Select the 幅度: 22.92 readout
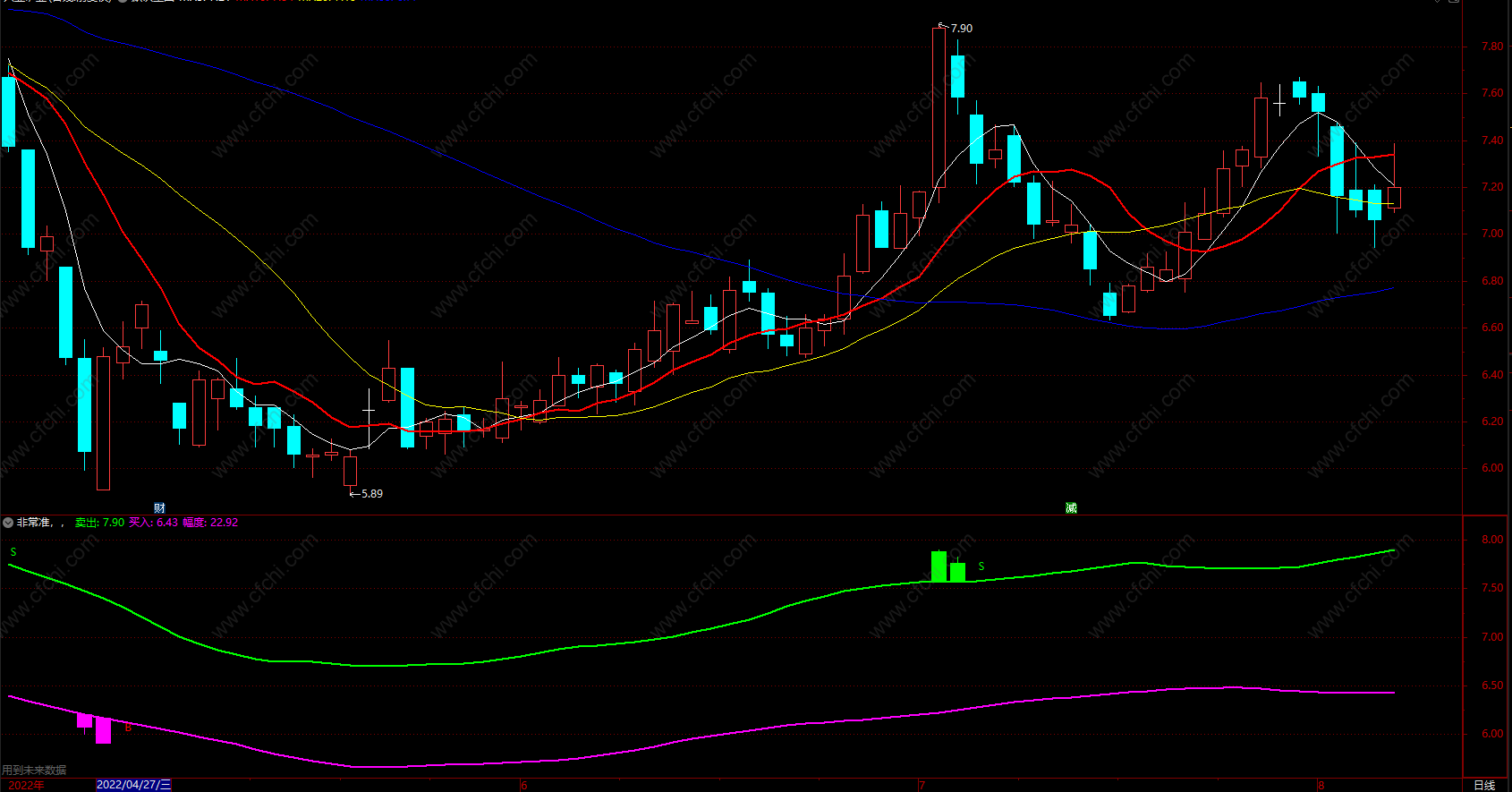The image size is (1512, 792). coord(210,523)
